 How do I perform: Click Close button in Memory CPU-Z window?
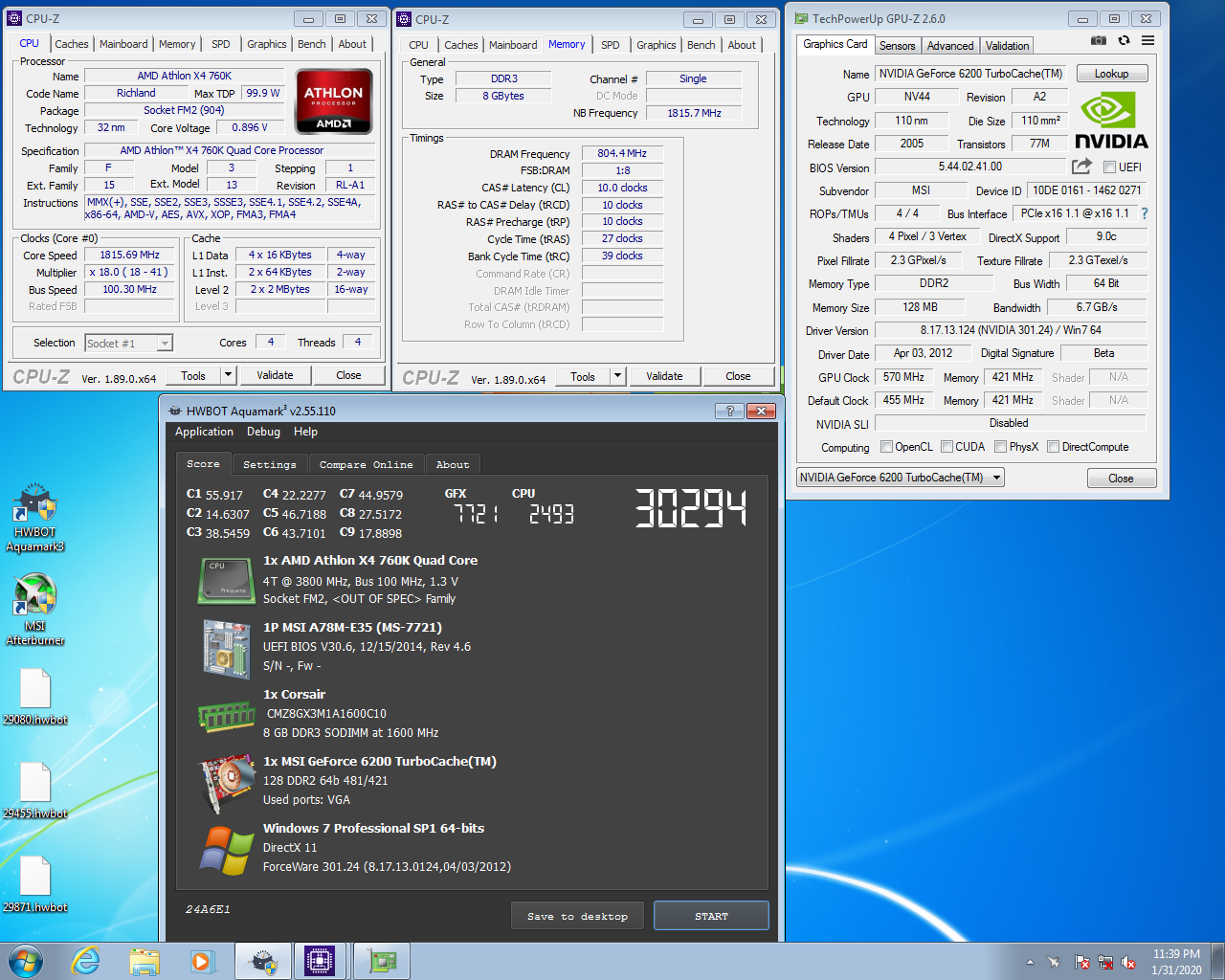[x=738, y=376]
